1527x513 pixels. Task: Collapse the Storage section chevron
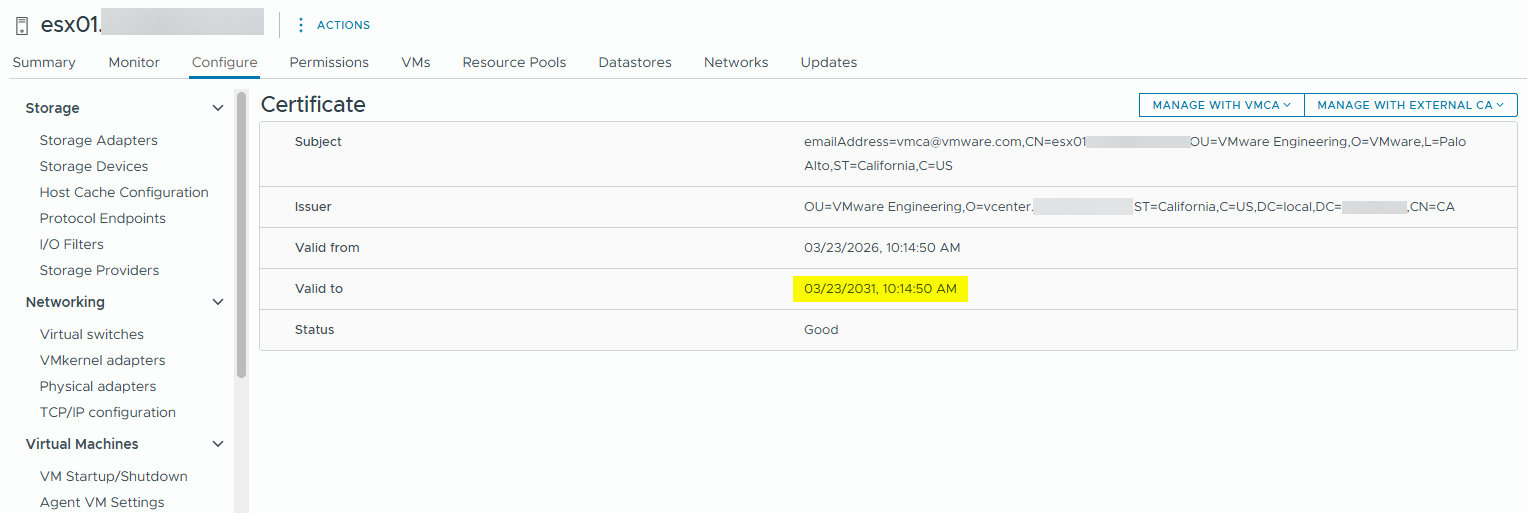coord(218,108)
